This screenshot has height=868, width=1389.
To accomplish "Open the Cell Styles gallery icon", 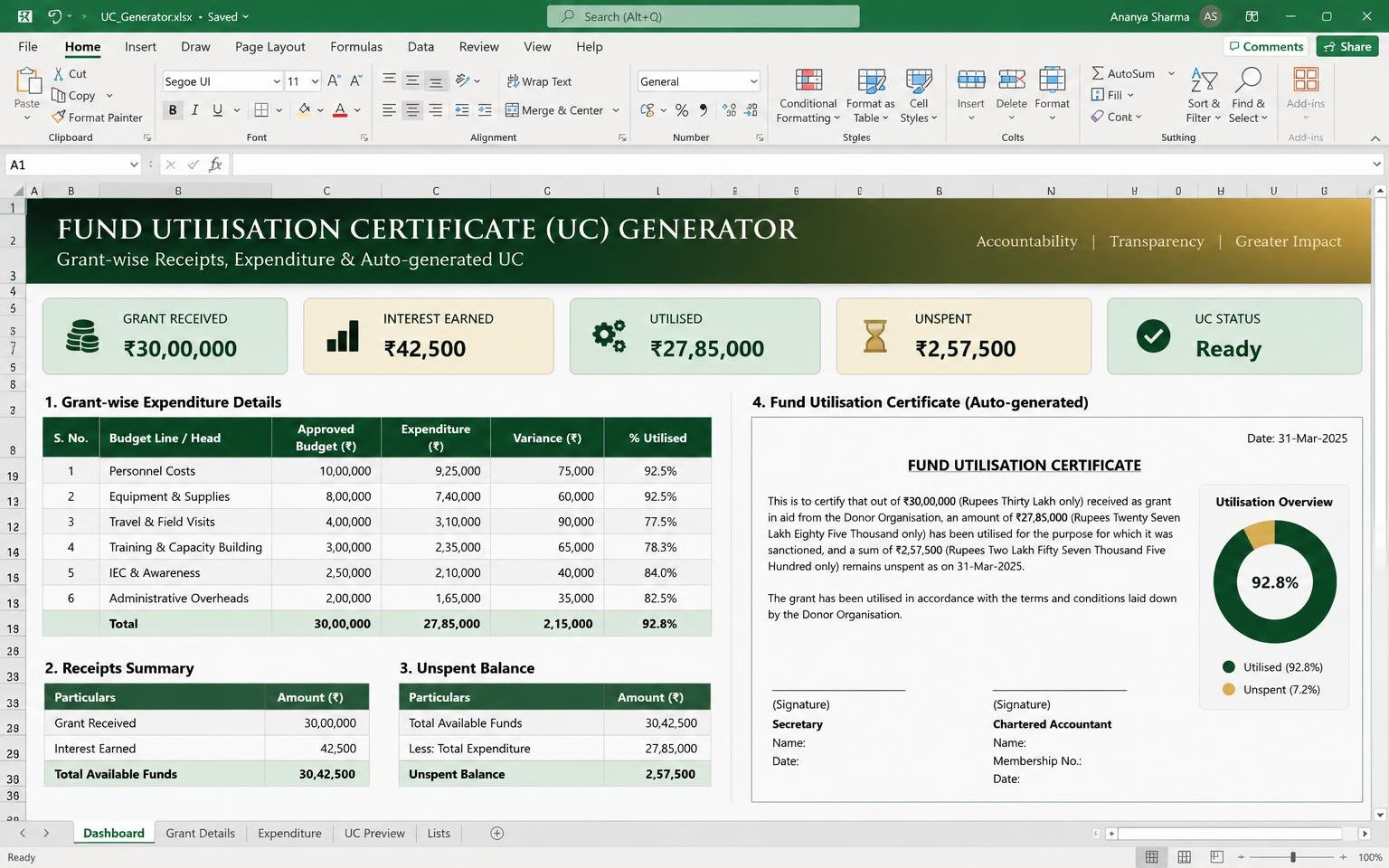I will point(919,80).
